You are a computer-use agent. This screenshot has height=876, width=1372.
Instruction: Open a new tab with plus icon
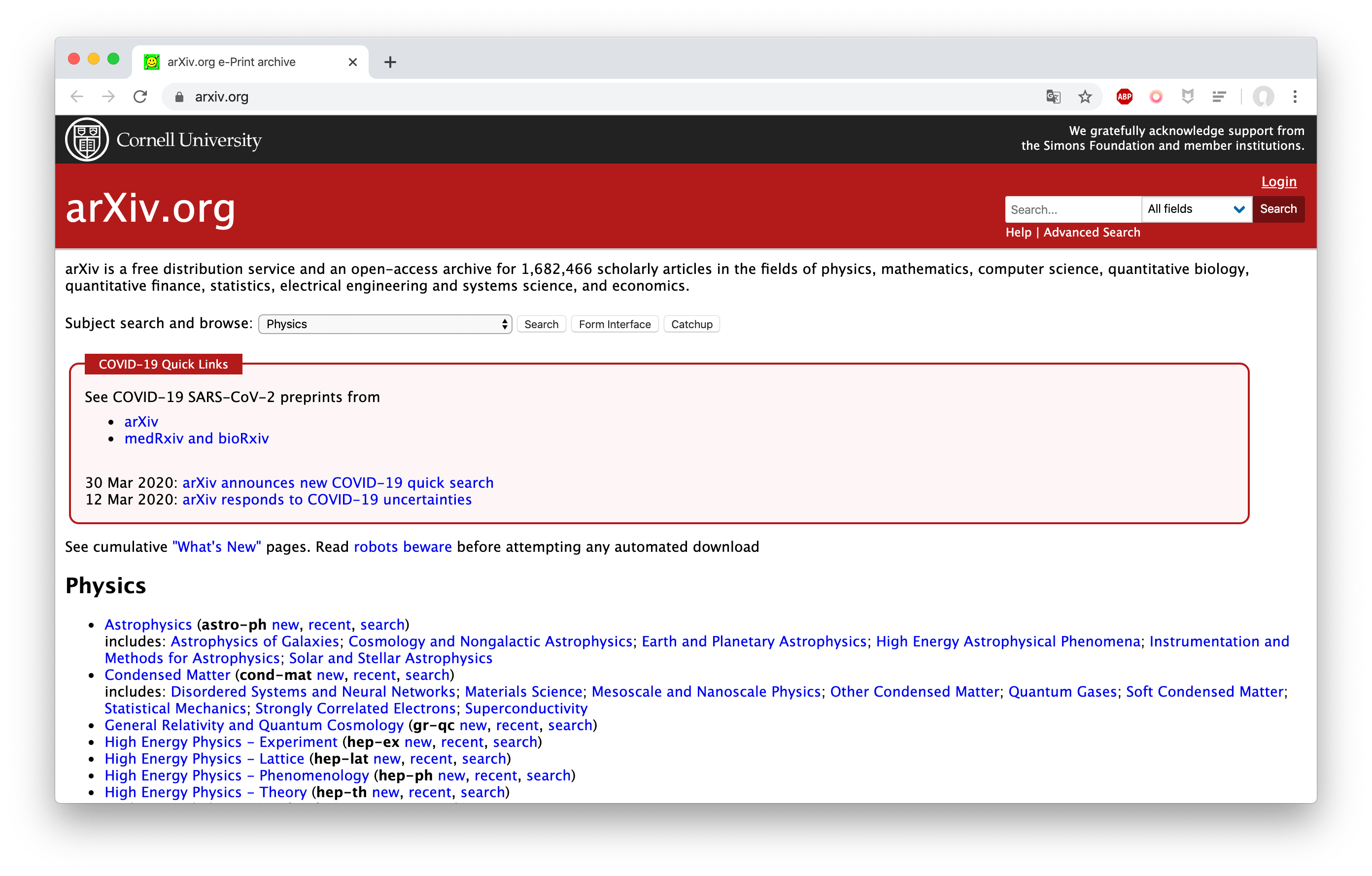390,62
